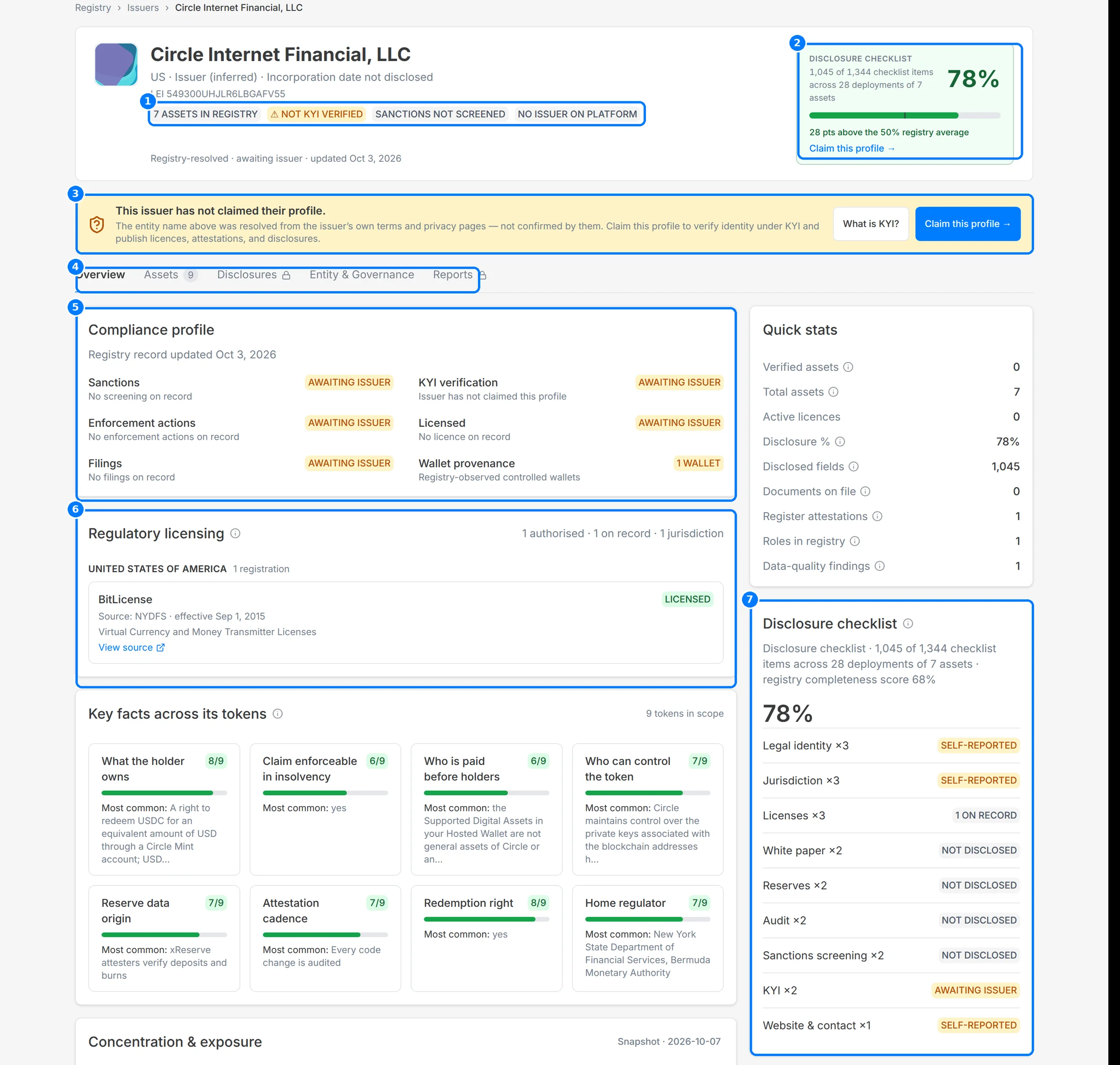Open View source link for BitLicense

tap(131, 648)
